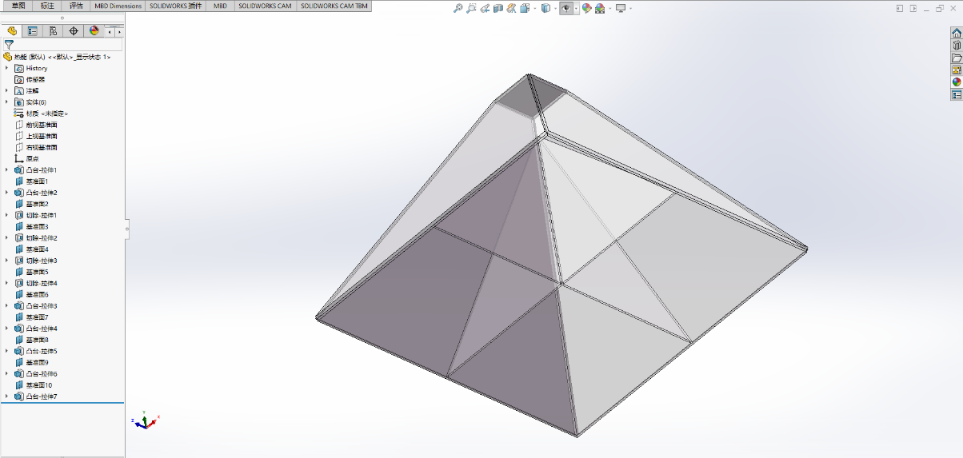This screenshot has width=963, height=458.
Task: Select the 原点 origin item in tree
Action: coord(32,158)
